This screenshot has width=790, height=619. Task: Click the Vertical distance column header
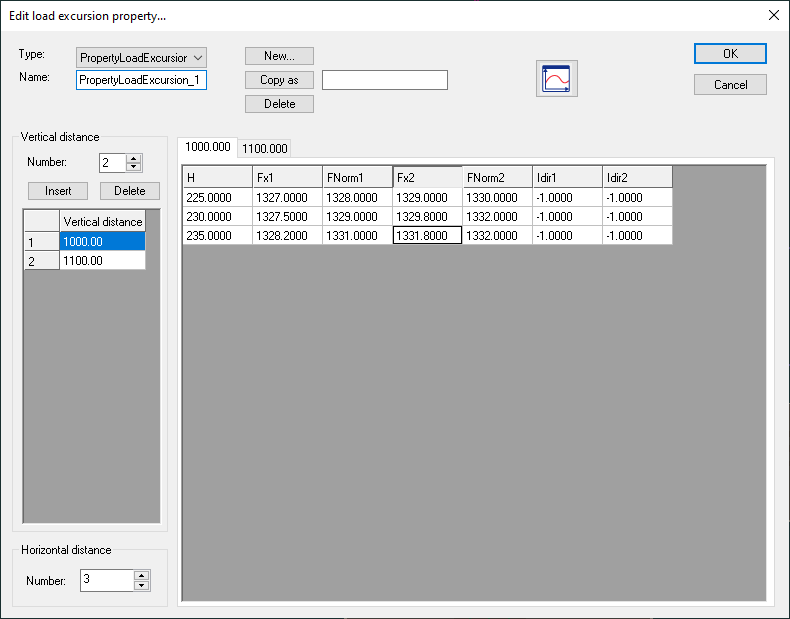point(102,222)
